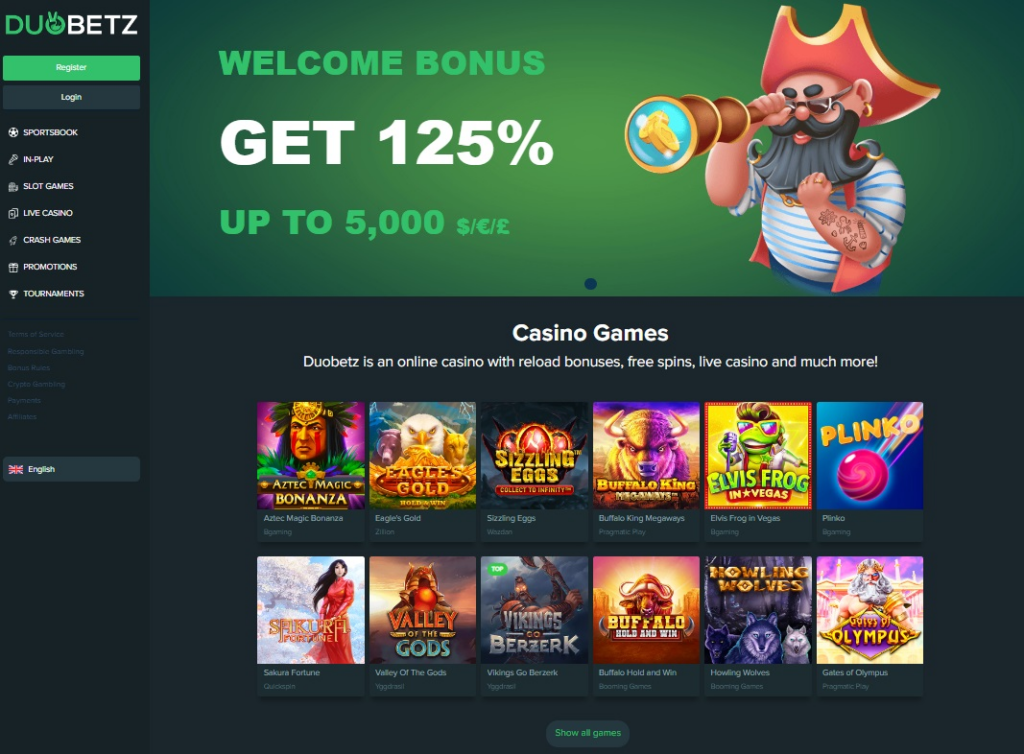This screenshot has width=1024, height=754.
Task: Show all games
Action: [588, 733]
